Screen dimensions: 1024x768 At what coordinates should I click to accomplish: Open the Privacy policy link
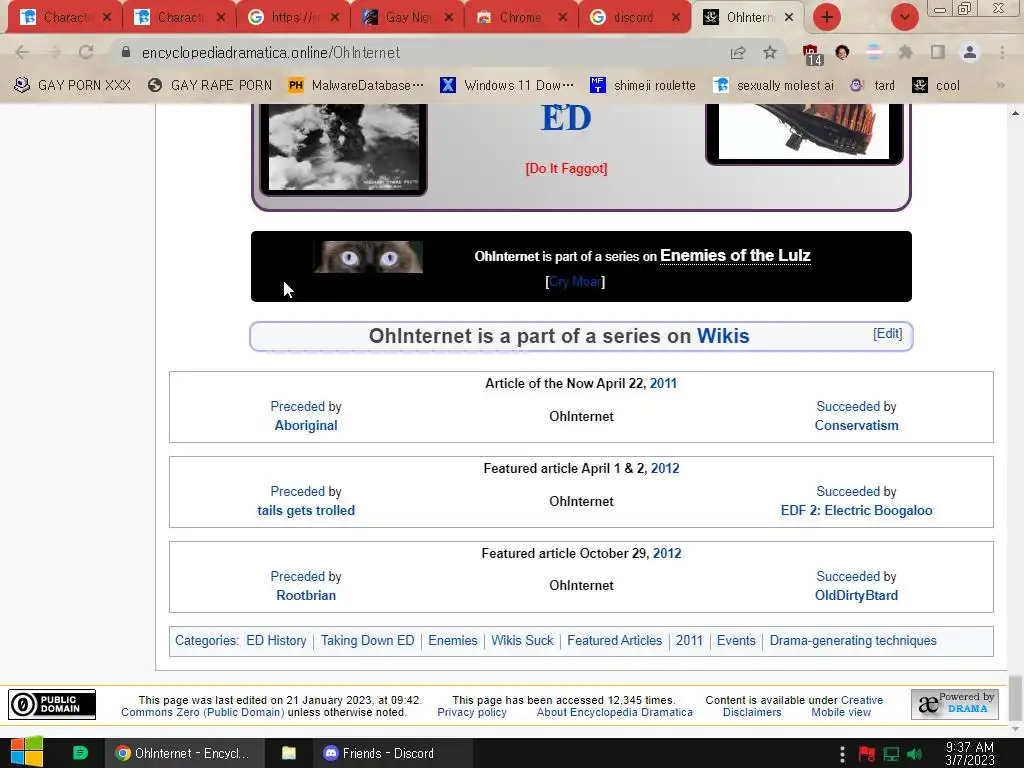[472, 712]
